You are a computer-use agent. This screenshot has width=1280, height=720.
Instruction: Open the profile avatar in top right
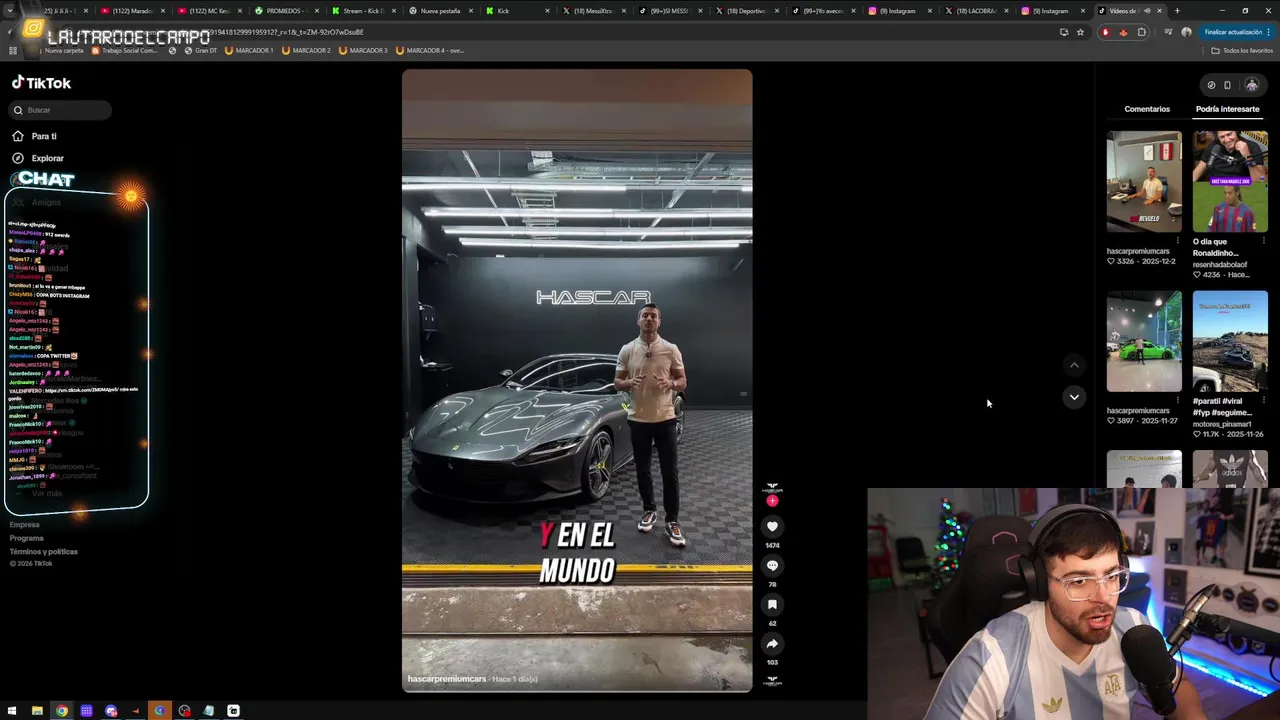point(1251,85)
